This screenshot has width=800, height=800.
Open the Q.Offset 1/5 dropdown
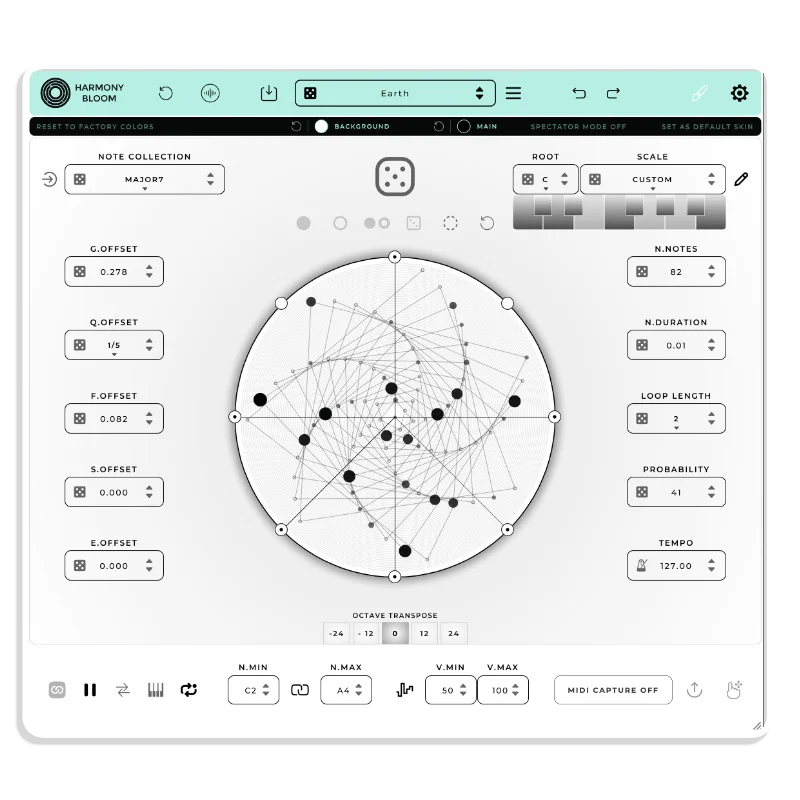(x=114, y=345)
